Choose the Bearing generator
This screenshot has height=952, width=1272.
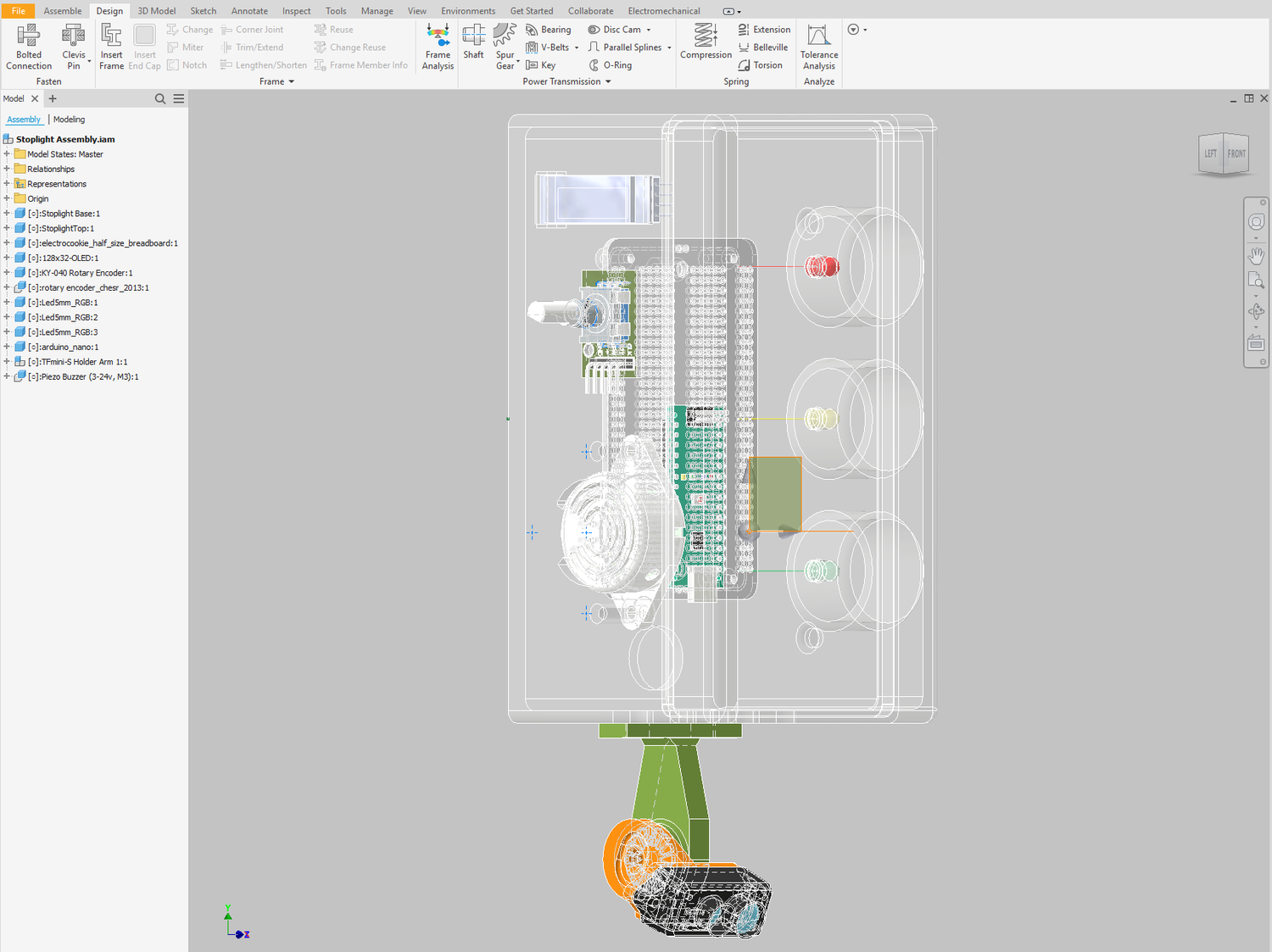(x=549, y=30)
